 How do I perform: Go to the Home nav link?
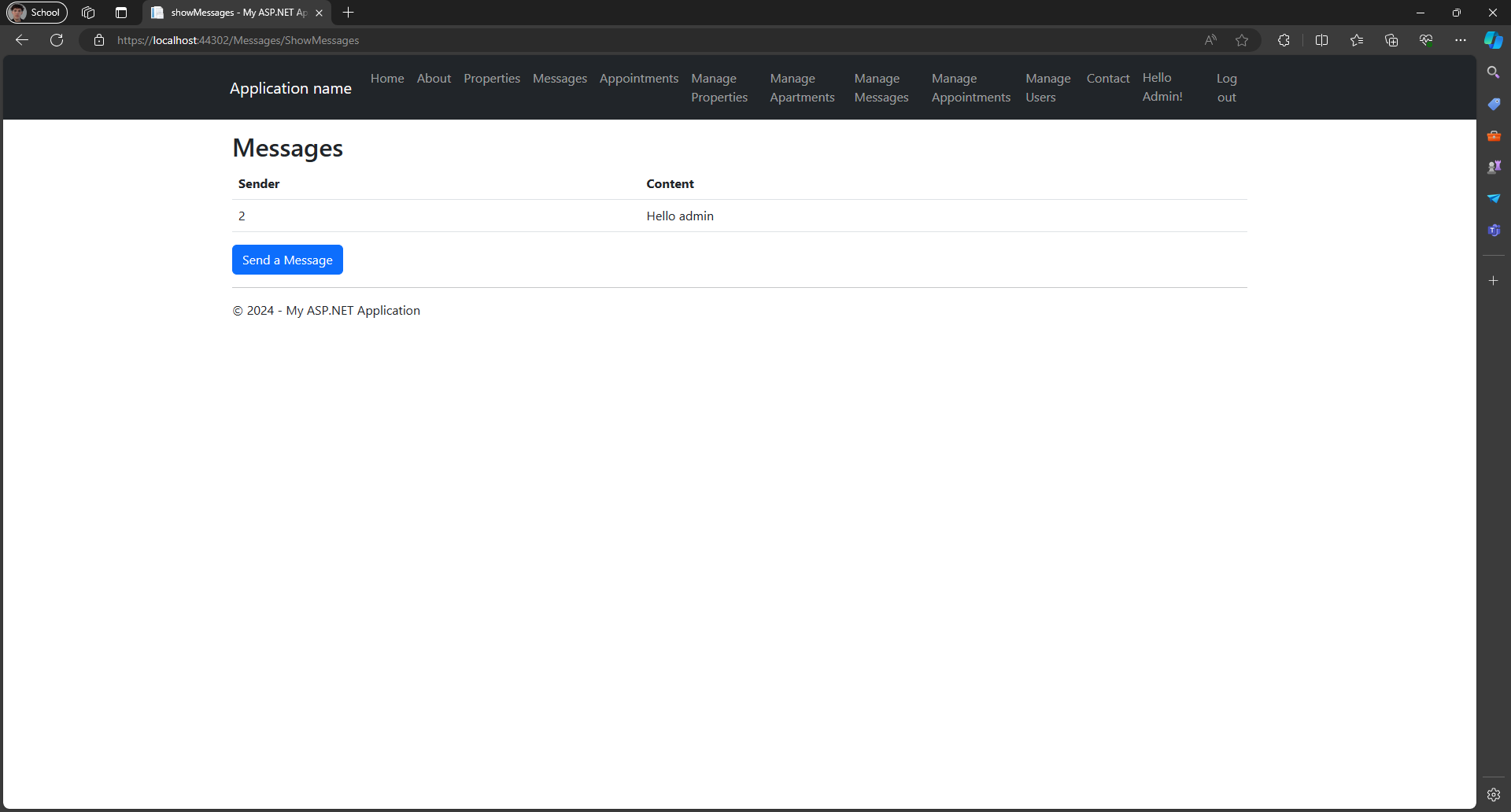click(387, 79)
